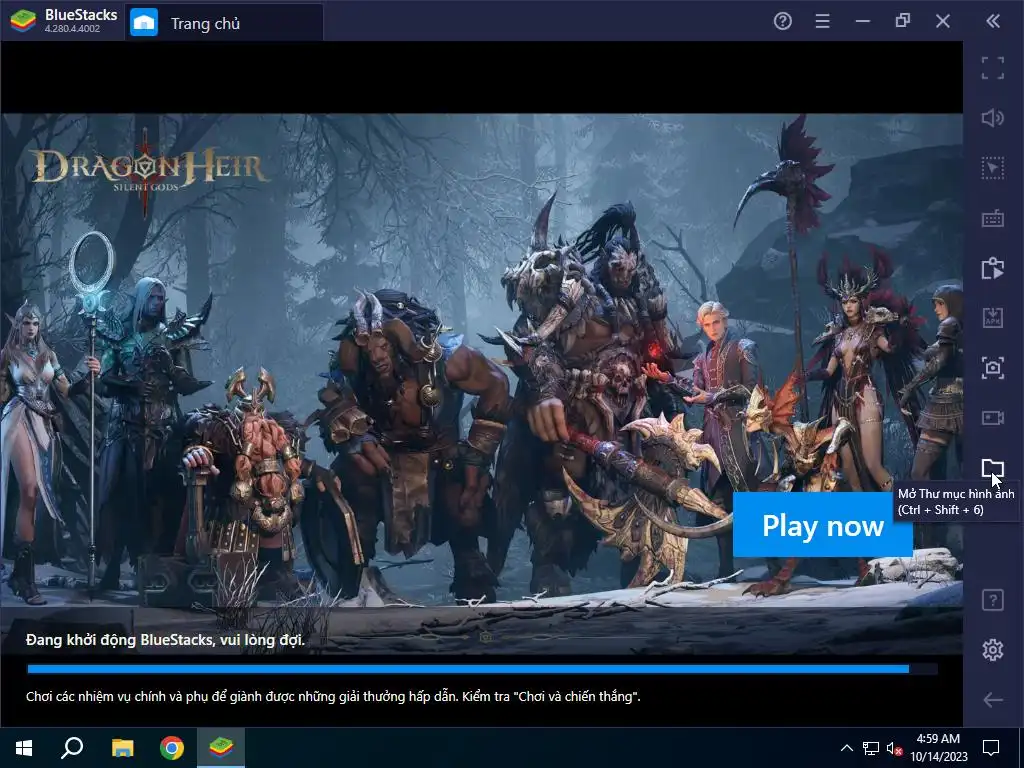
Task: Open File Explorer from taskbar
Action: pos(122,748)
